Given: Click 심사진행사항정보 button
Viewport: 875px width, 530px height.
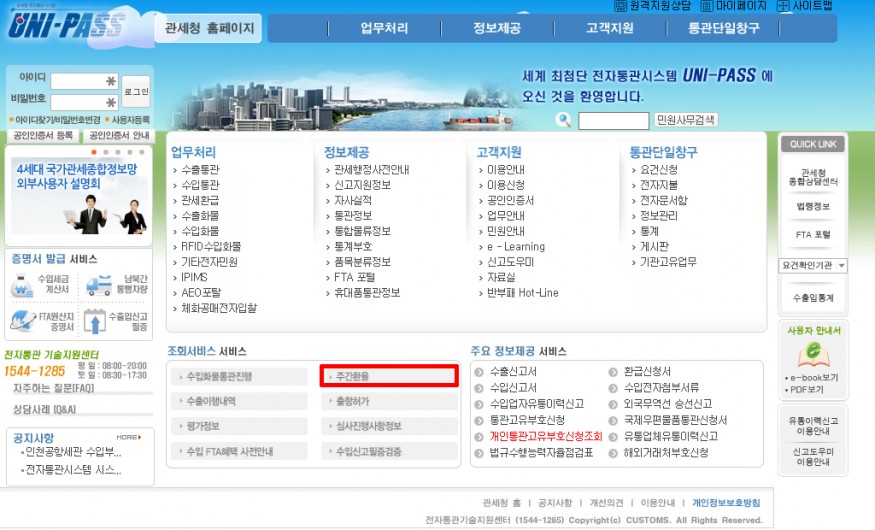Looking at the screenshot, I should tap(390, 426).
